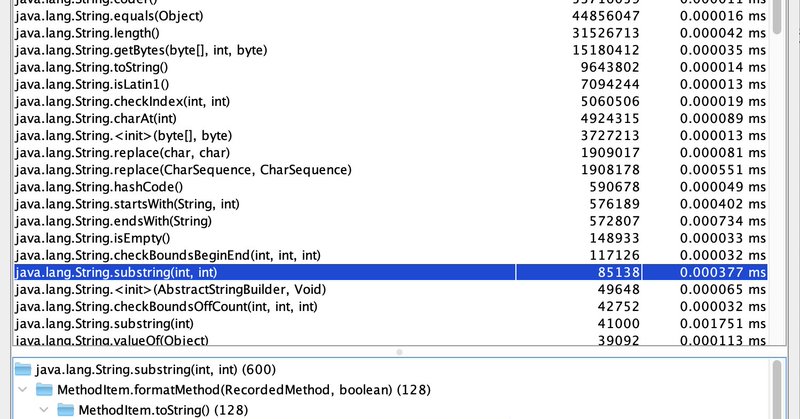Image resolution: width=800 pixels, height=419 pixels.
Task: Select the java.lang.String.hashCode() row
Action: pos(390,187)
